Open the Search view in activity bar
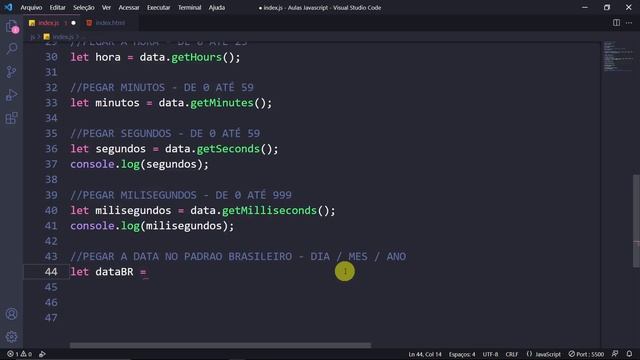The width and height of the screenshot is (640, 360). coord(11,49)
